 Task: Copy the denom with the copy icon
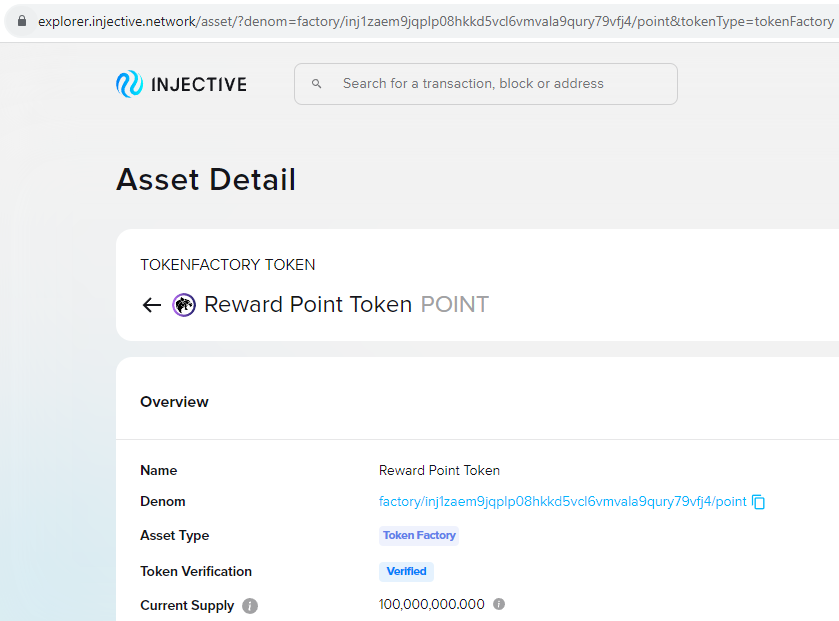tap(759, 502)
